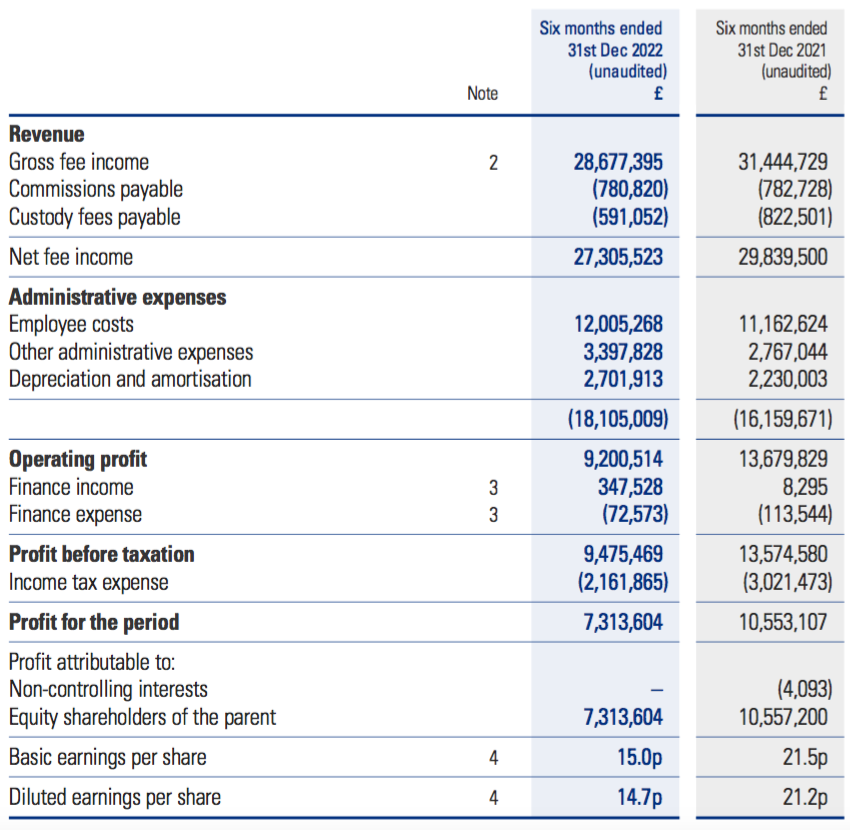Click finance income value 347,528
This screenshot has width=850, height=830.
(x=630, y=487)
